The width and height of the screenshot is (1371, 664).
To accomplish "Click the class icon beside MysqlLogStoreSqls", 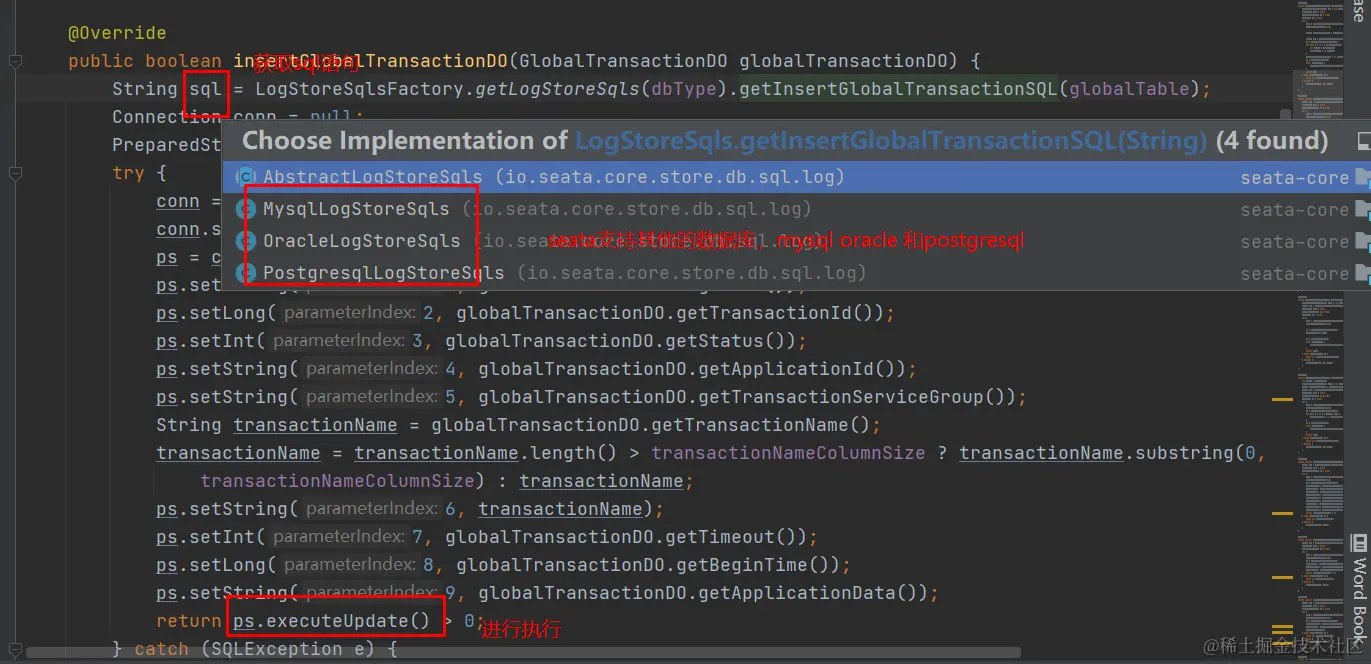I will click(245, 209).
